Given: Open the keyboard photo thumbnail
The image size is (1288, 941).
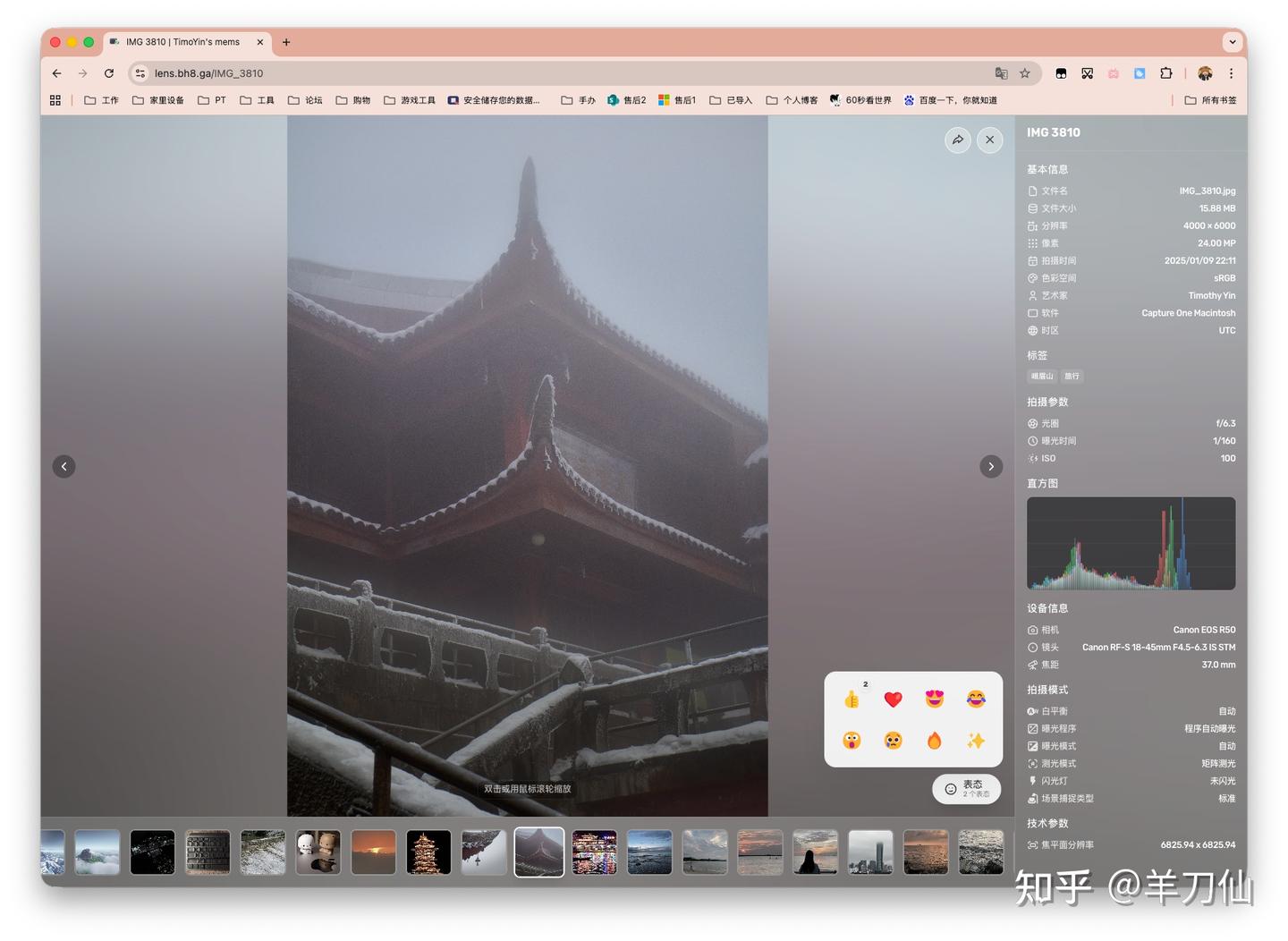Looking at the screenshot, I should [x=208, y=852].
